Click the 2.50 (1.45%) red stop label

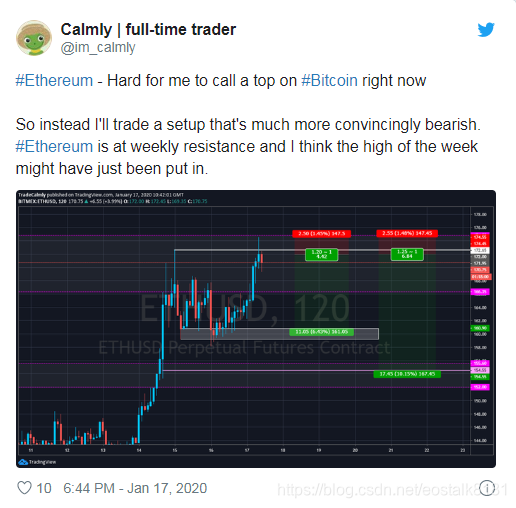click(322, 234)
